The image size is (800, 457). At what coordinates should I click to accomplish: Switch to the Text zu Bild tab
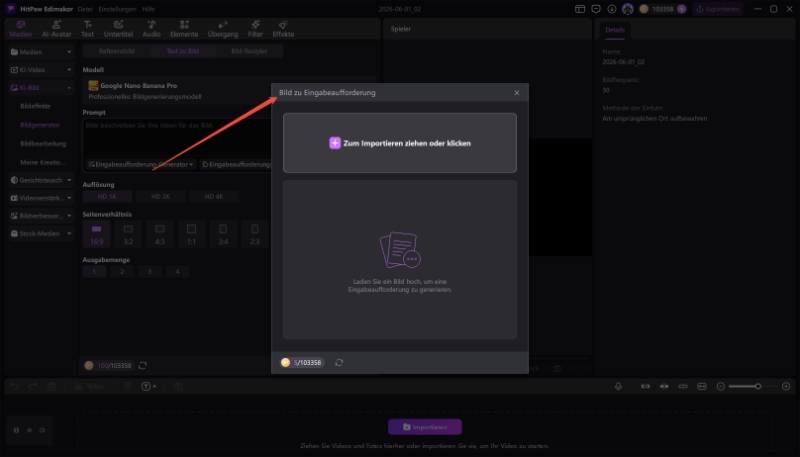(183, 51)
